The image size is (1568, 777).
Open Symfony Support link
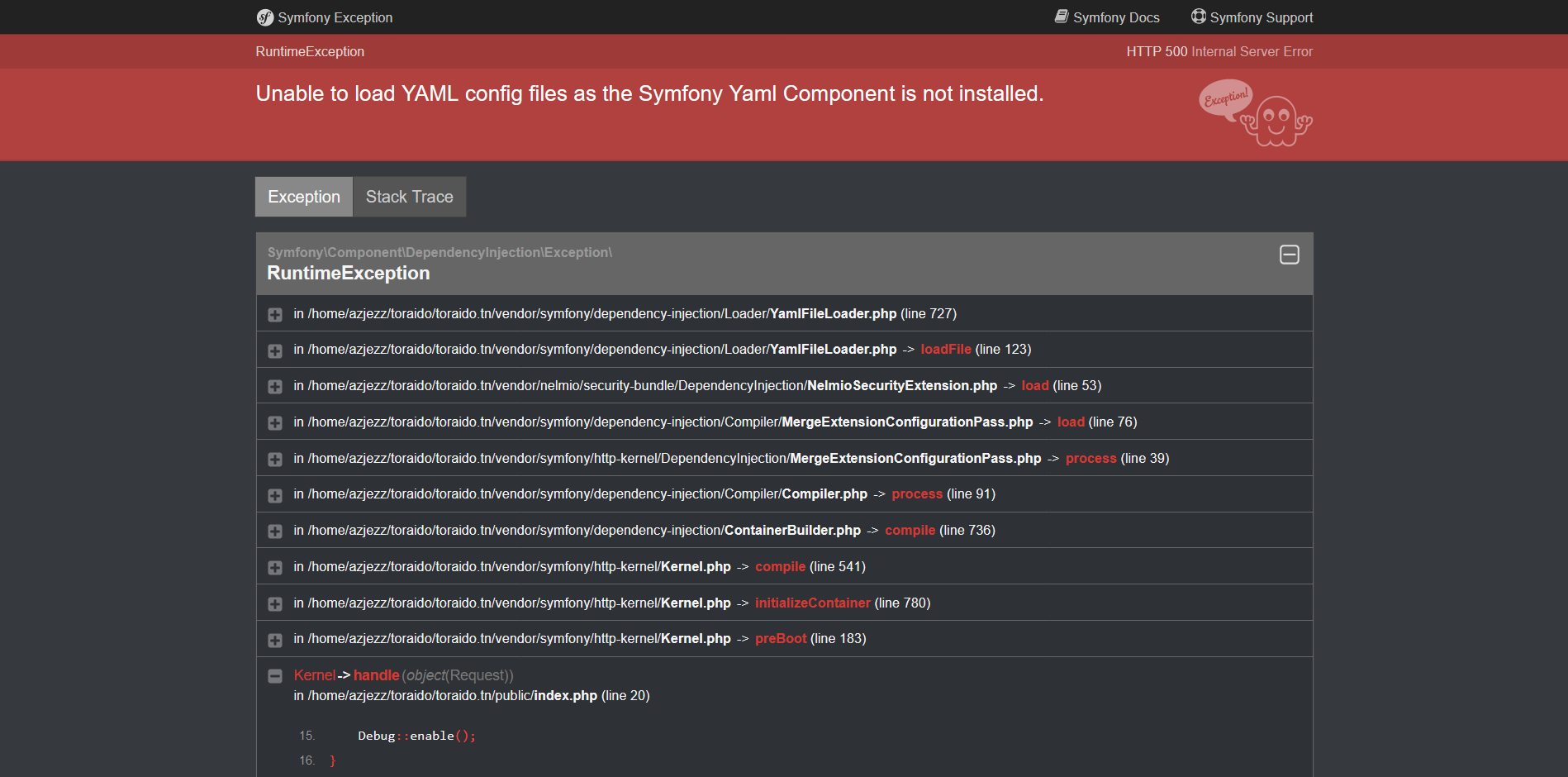1252,17
